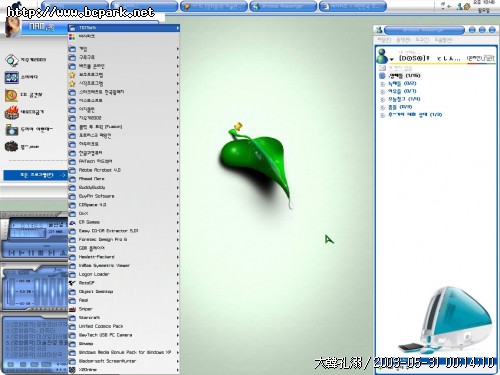Launch the flaming Nero burning icon
Screen dimensions: 500x375
pyautogui.click(x=12, y=112)
